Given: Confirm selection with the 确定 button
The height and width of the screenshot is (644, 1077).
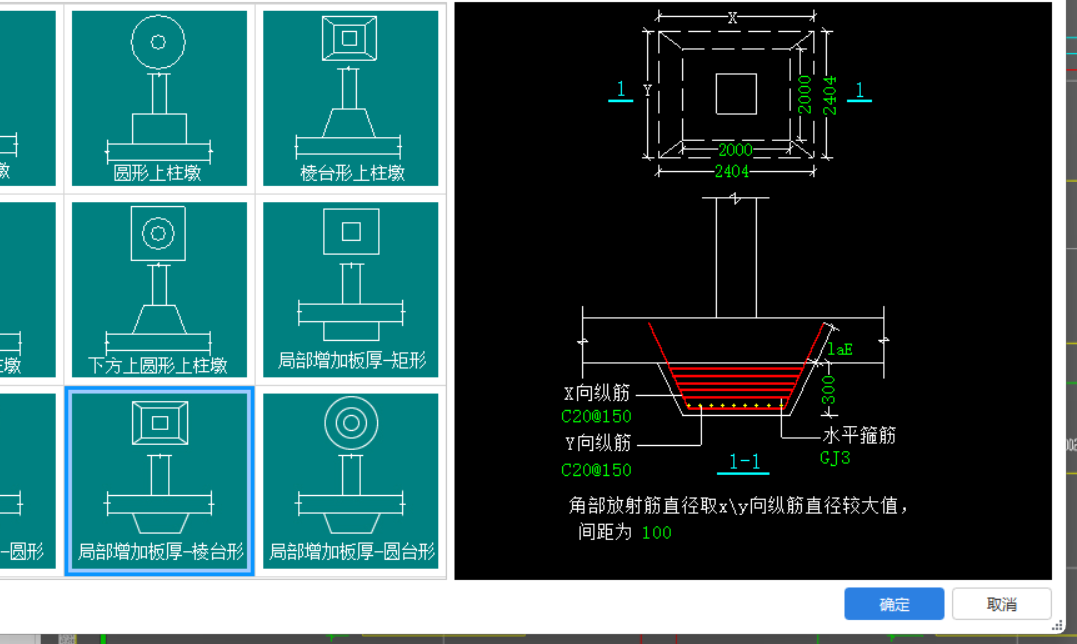Looking at the screenshot, I should point(894,604).
